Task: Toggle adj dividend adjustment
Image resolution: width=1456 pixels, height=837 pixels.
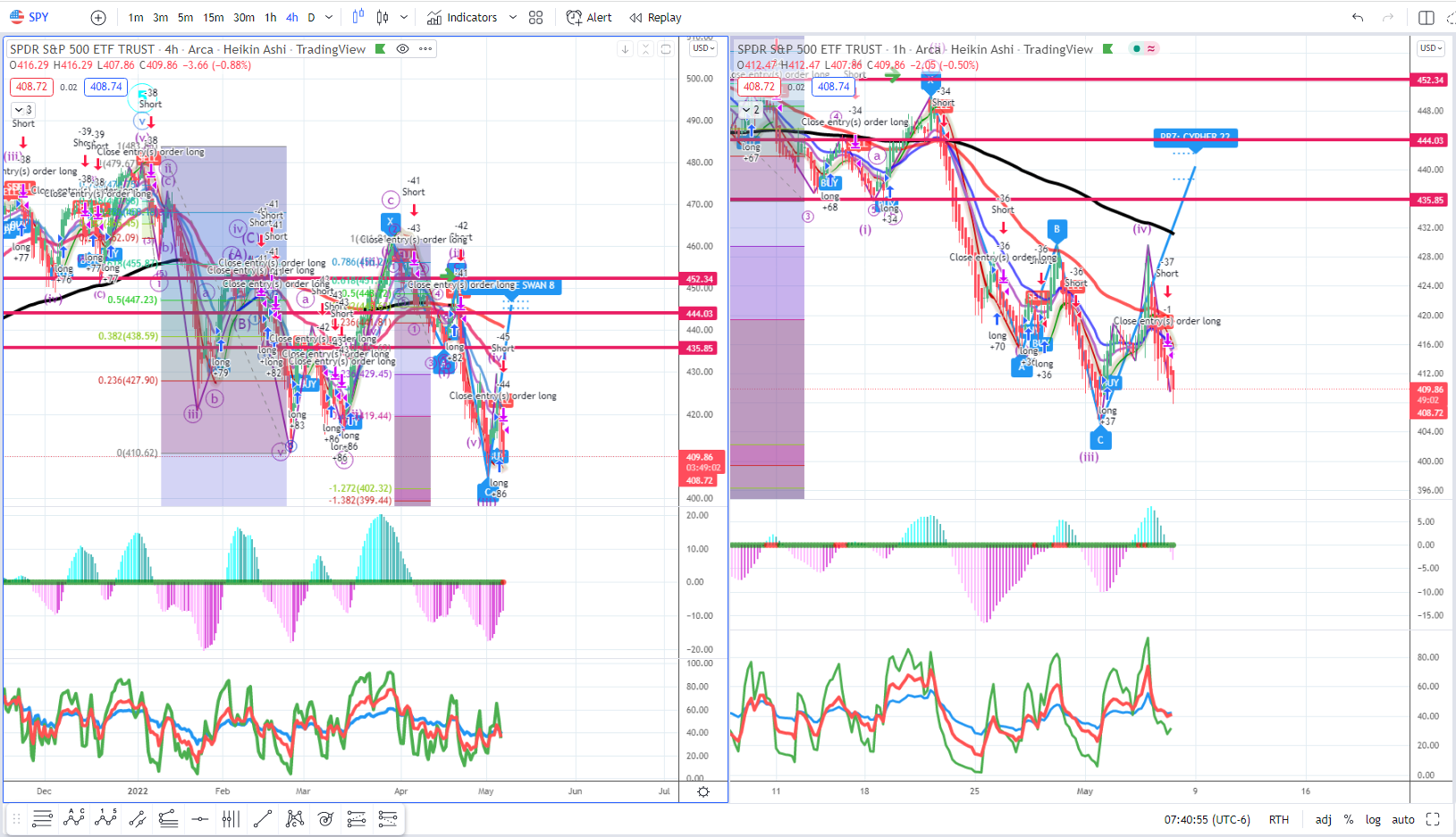Action: coord(1324,819)
